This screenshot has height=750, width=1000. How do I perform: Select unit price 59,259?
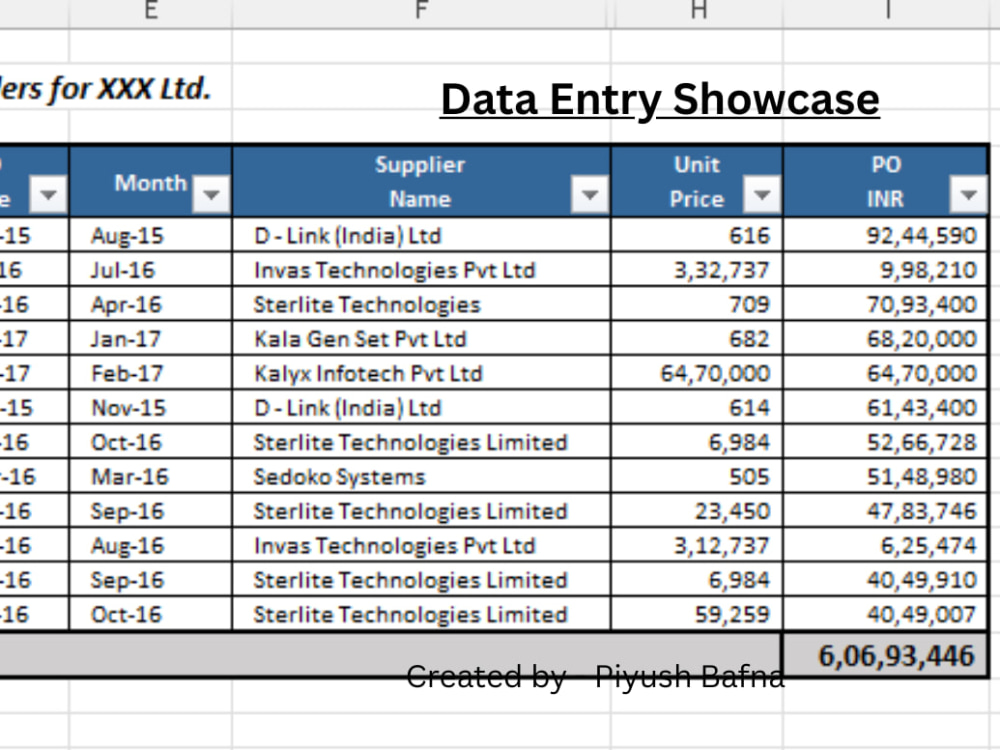coord(696,614)
